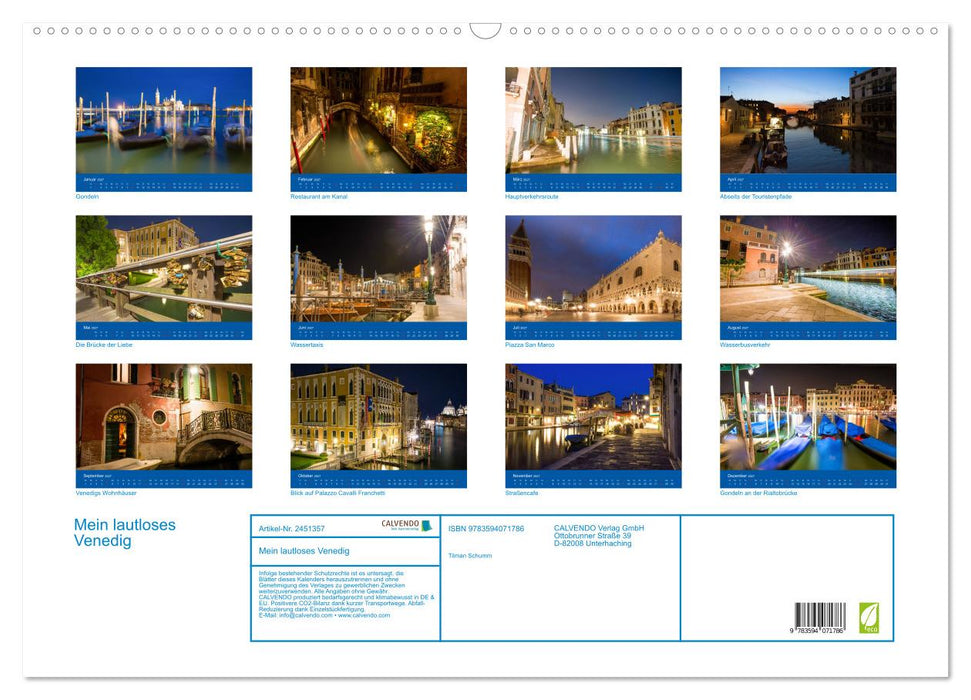Click 'Mein lautloses Venedig' inside info box
Screen dimensions: 971x700
point(304,551)
